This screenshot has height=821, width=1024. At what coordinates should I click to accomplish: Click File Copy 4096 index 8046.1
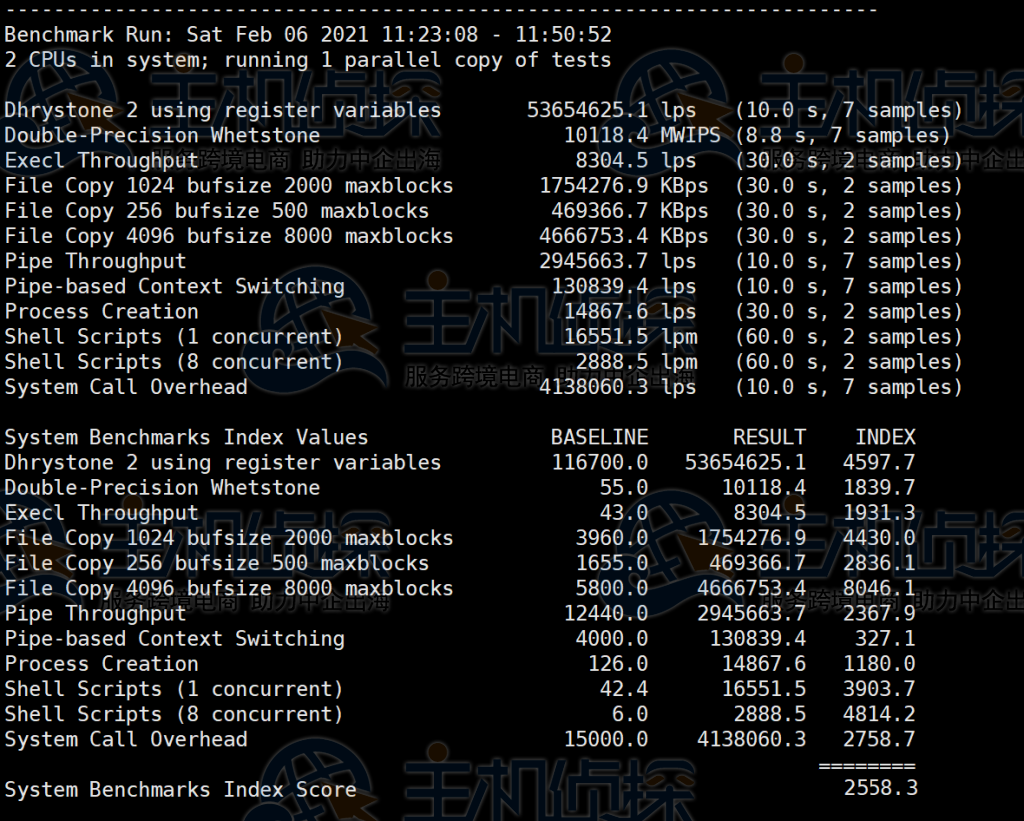click(x=879, y=588)
